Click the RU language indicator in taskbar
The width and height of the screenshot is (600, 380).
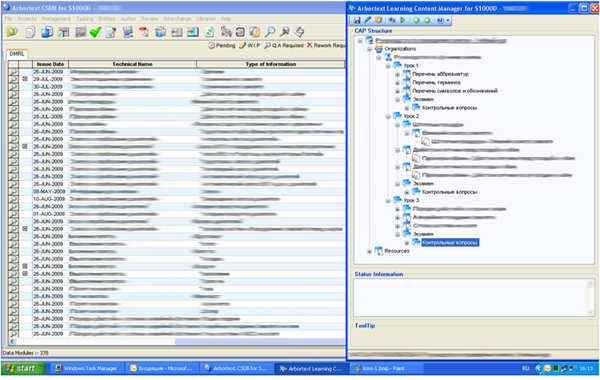(x=526, y=369)
